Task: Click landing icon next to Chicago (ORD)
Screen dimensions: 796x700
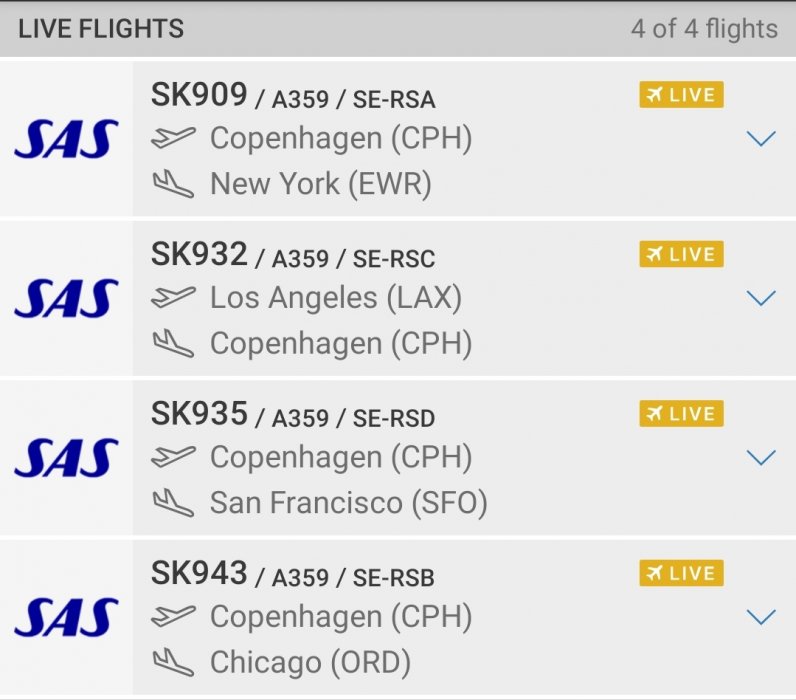Action: pyautogui.click(x=173, y=662)
